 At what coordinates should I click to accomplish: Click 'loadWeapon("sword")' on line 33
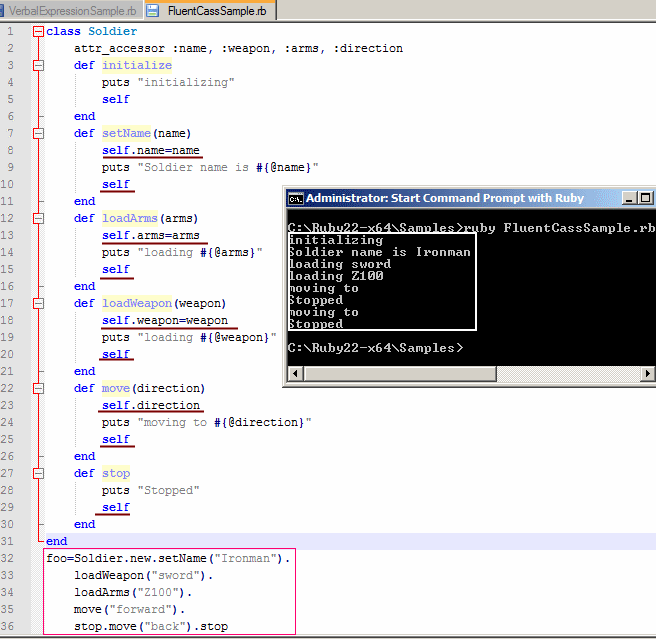pos(140,575)
